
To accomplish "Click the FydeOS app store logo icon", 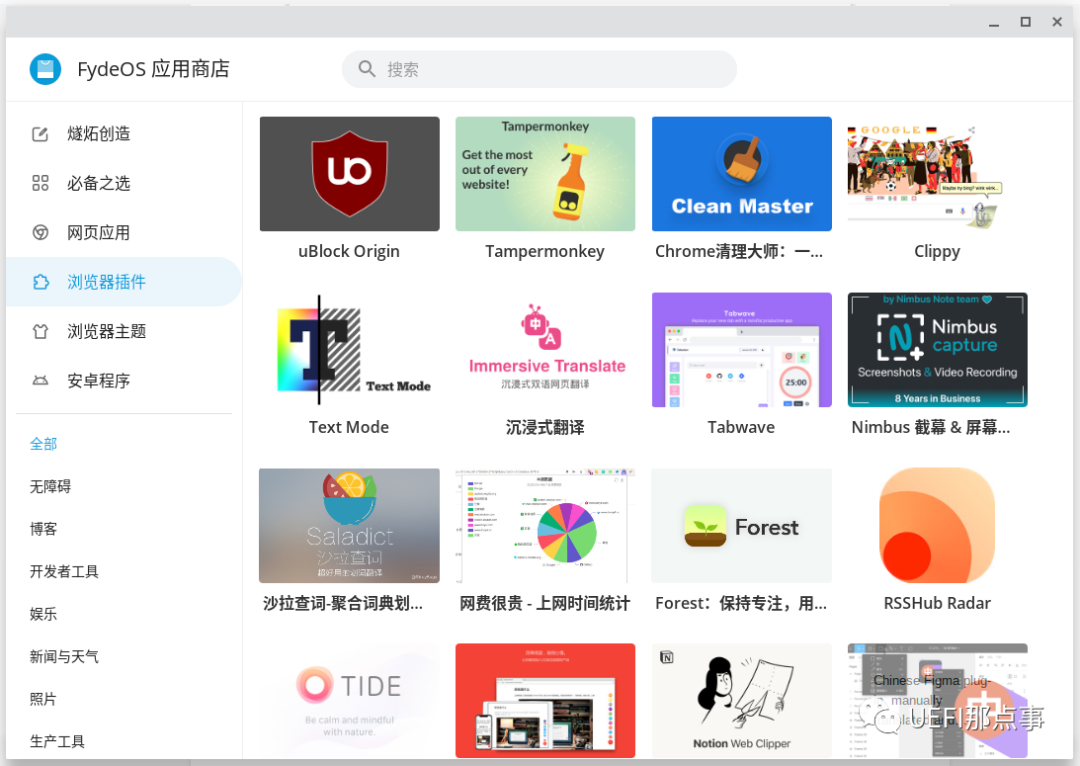I will click(45, 69).
